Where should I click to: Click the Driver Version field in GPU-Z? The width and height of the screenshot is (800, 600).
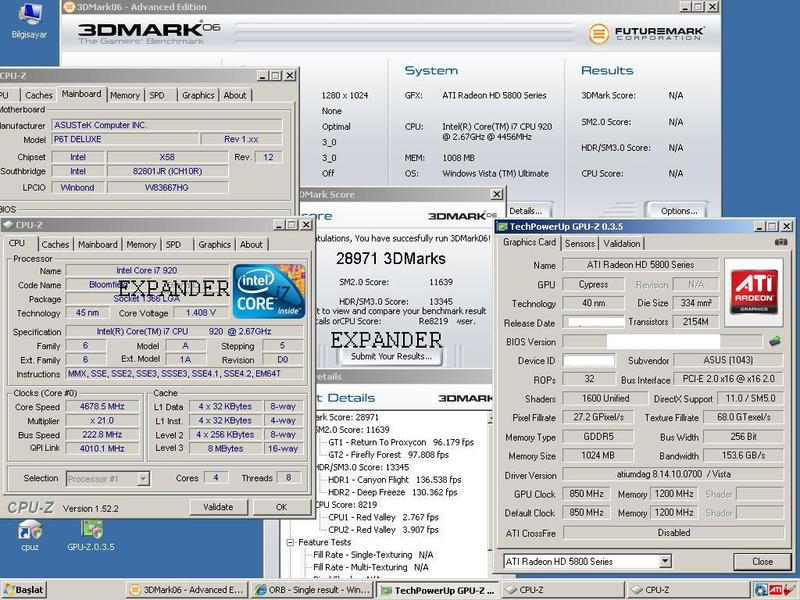[x=673, y=474]
